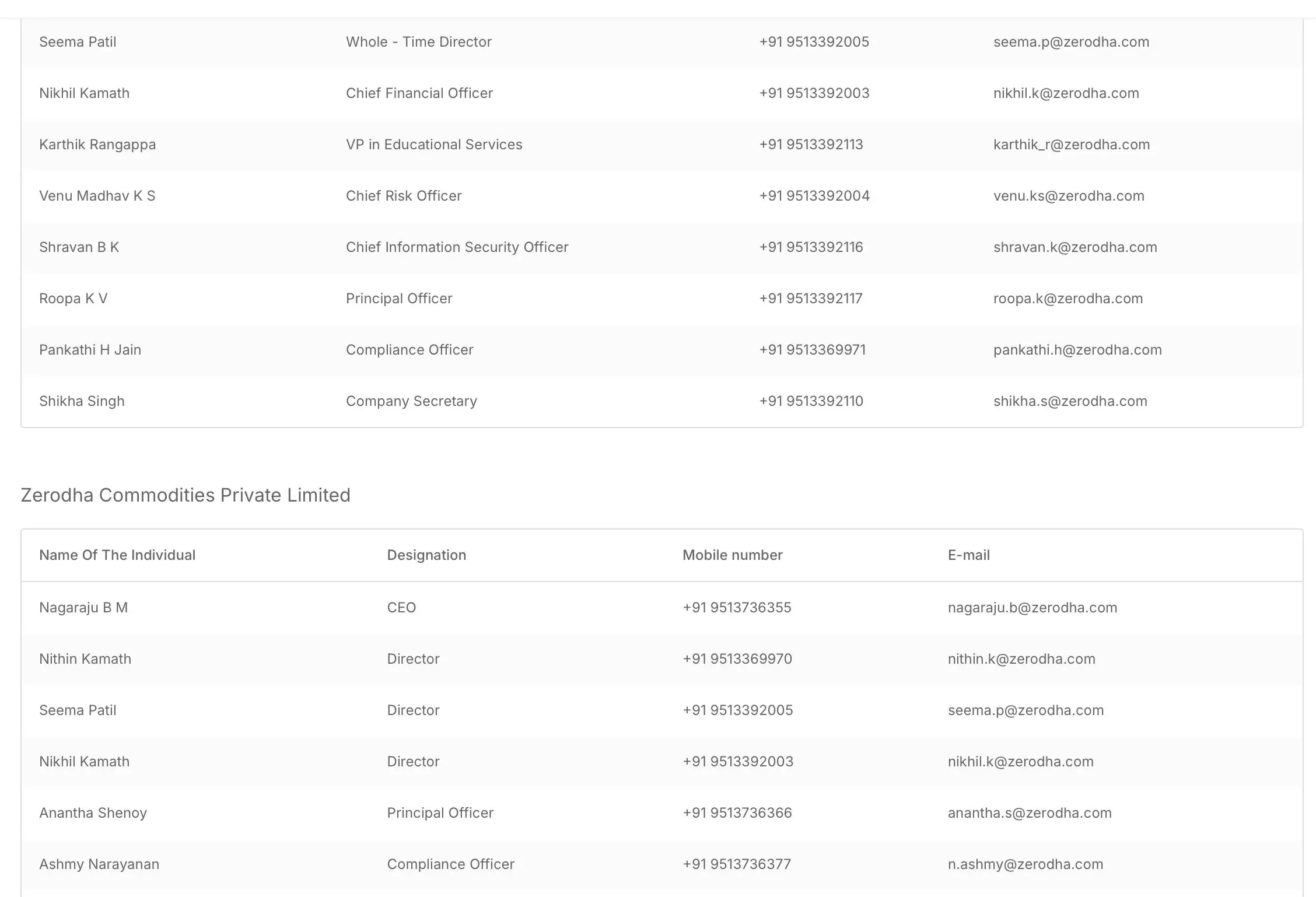Click 'Director' in Nikhil Kamath's row
Image resolution: width=1316 pixels, height=897 pixels.
413,762
